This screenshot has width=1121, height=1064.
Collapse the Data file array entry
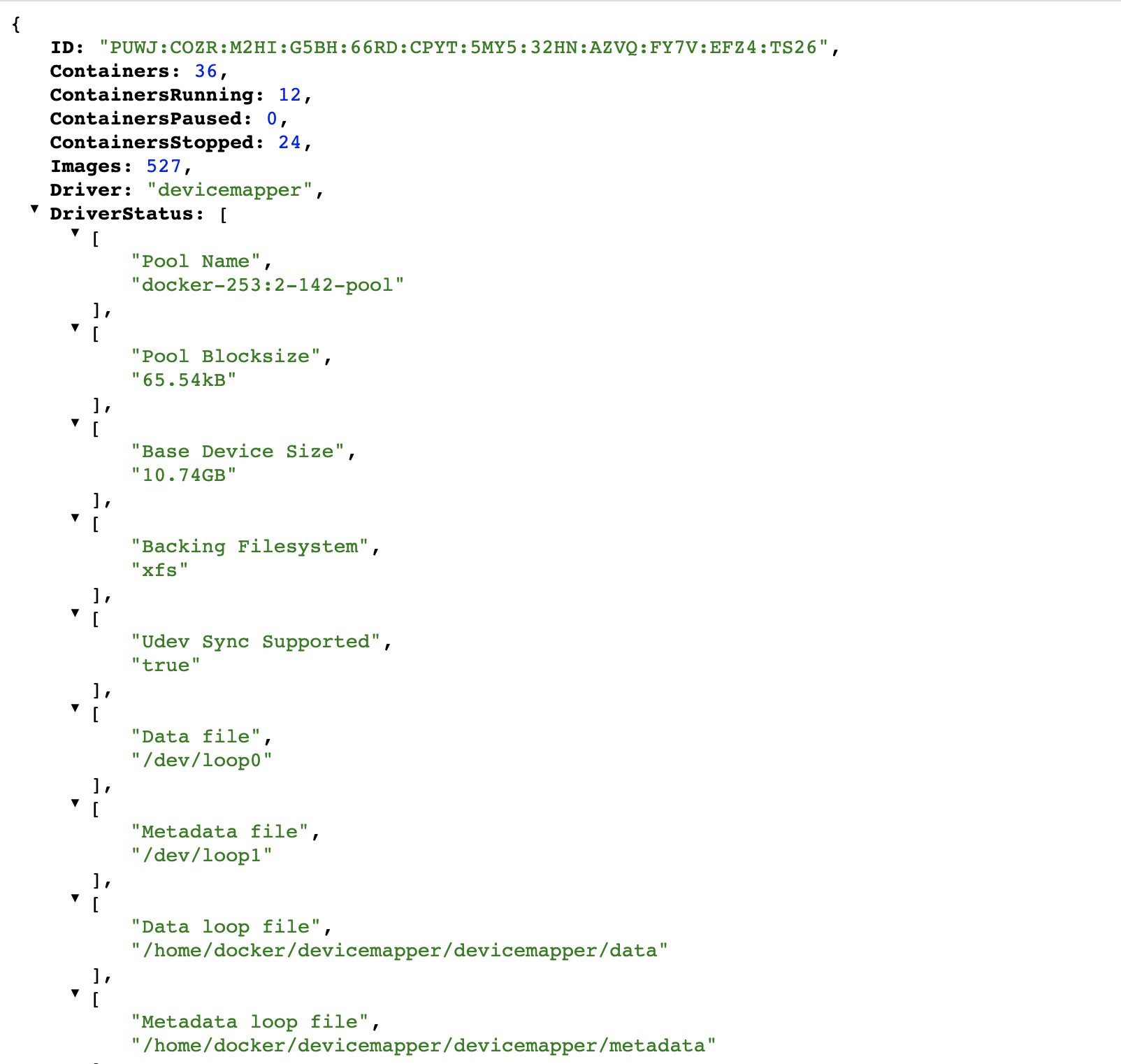[75, 707]
